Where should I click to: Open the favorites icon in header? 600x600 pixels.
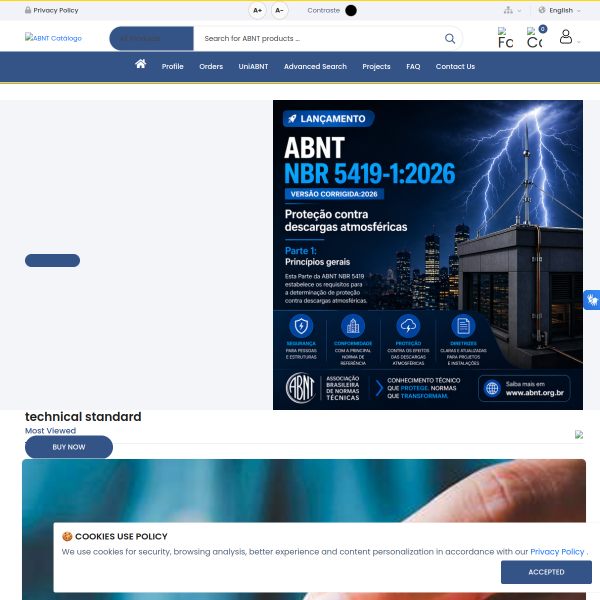coord(505,38)
